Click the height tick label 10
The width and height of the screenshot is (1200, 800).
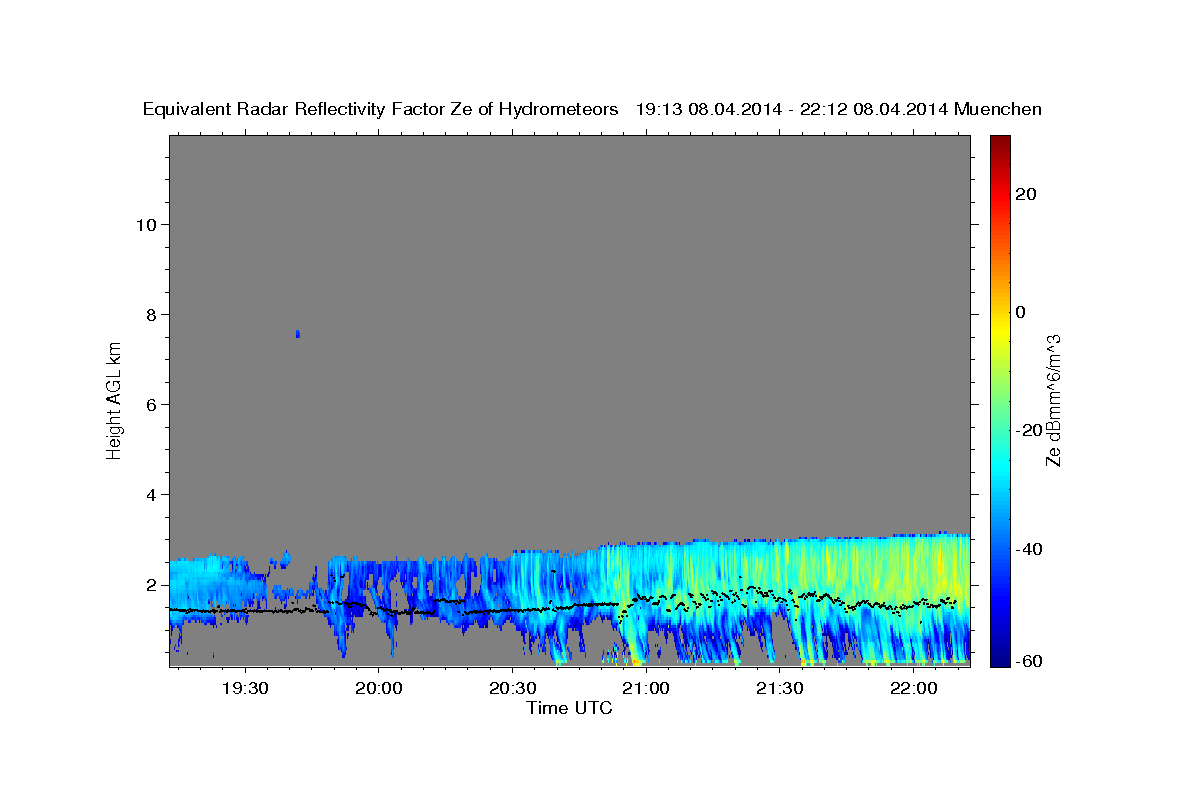(x=145, y=224)
